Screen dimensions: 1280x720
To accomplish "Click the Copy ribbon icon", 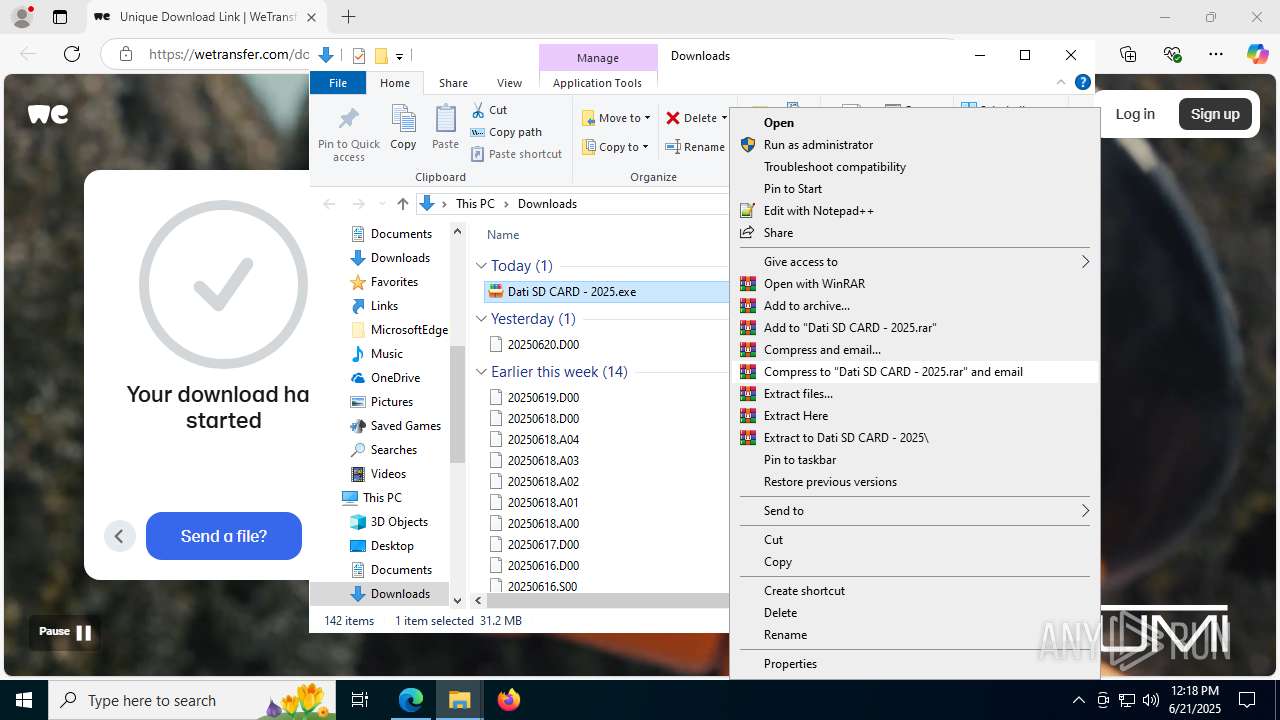I will [403, 127].
